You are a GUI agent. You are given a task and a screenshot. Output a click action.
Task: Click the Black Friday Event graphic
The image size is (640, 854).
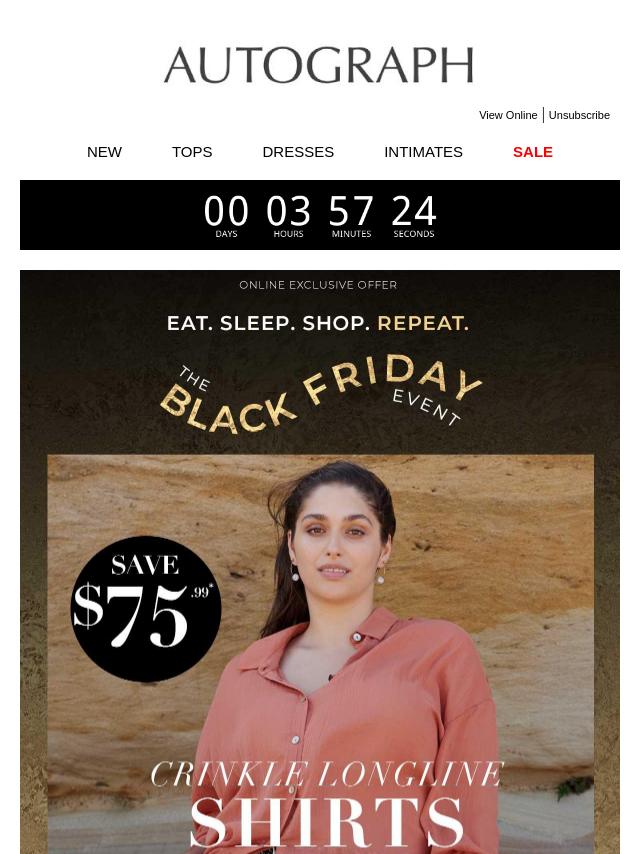click(x=320, y=393)
